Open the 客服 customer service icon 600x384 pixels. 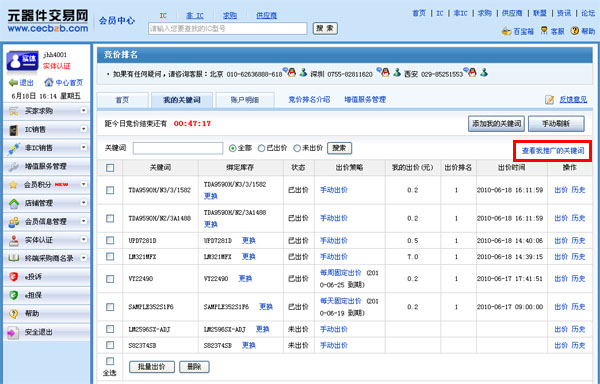tap(544, 31)
